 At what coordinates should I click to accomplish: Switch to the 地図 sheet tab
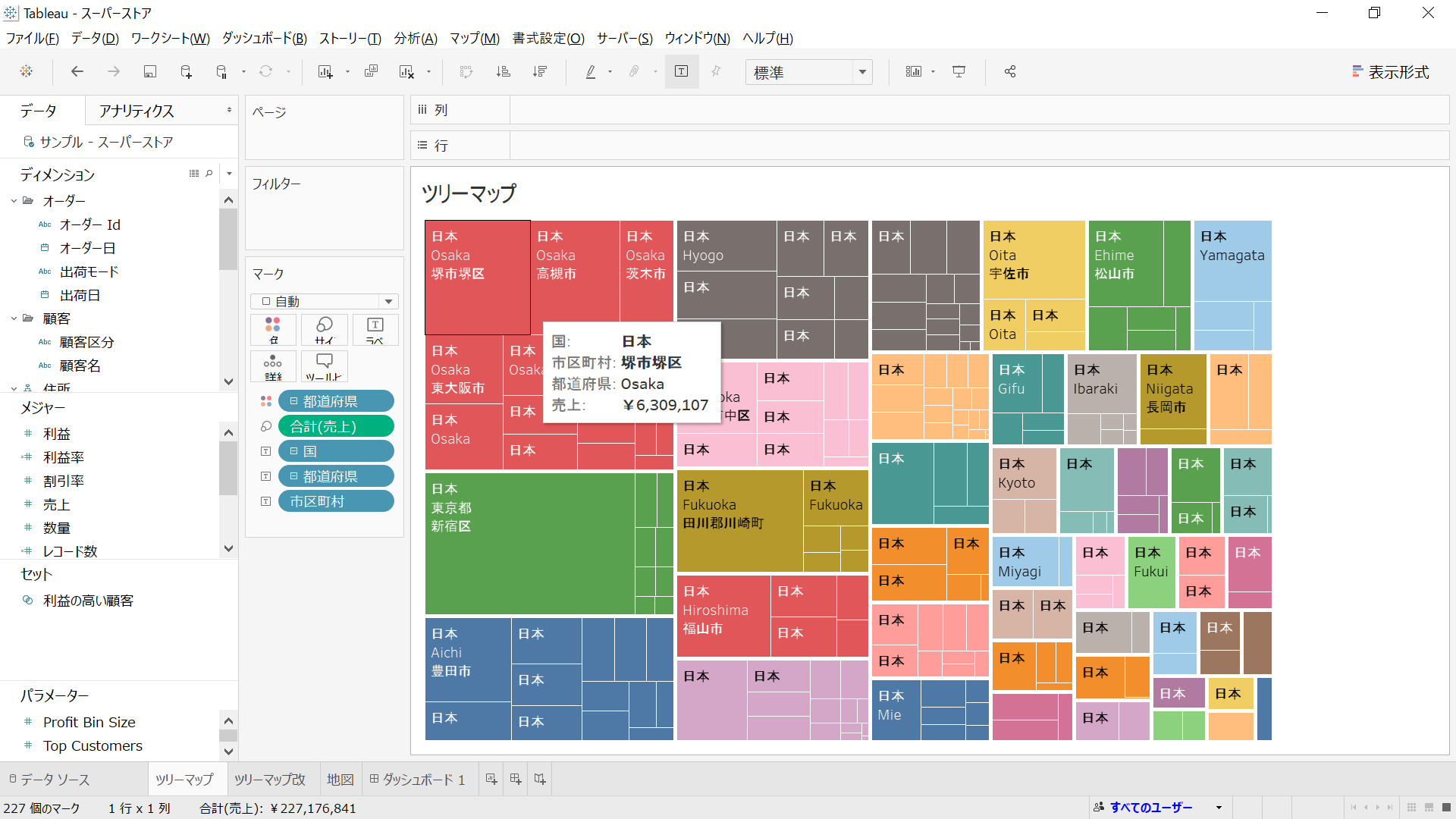[x=340, y=780]
